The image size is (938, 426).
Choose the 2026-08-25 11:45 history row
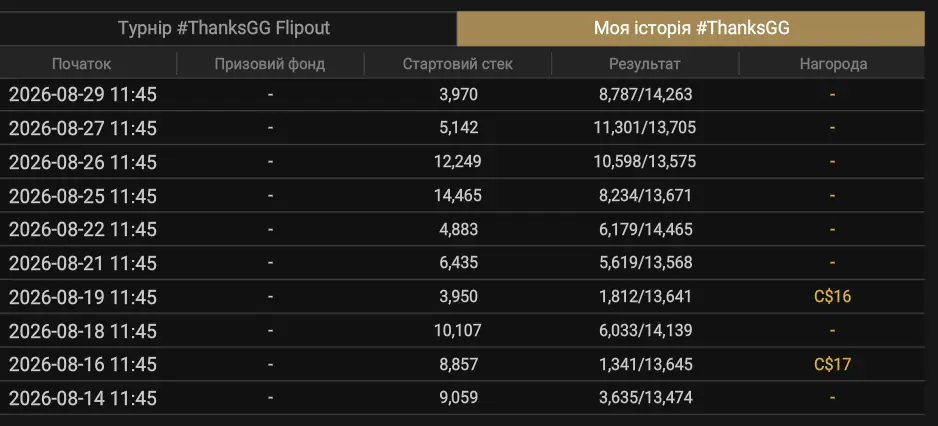[x=462, y=196]
